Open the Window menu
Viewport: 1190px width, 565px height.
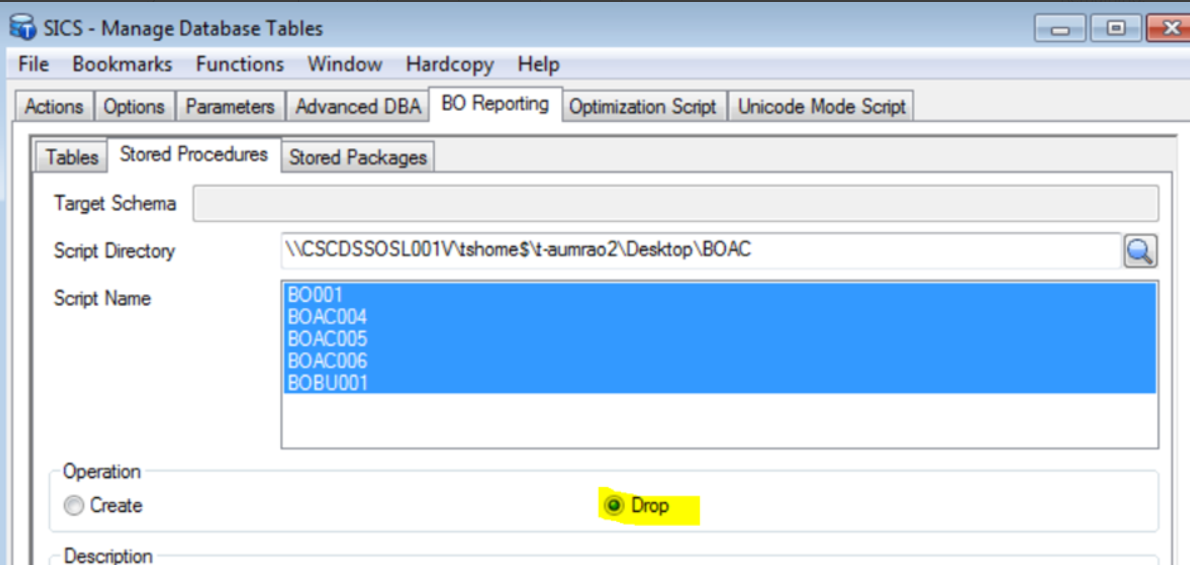point(344,64)
